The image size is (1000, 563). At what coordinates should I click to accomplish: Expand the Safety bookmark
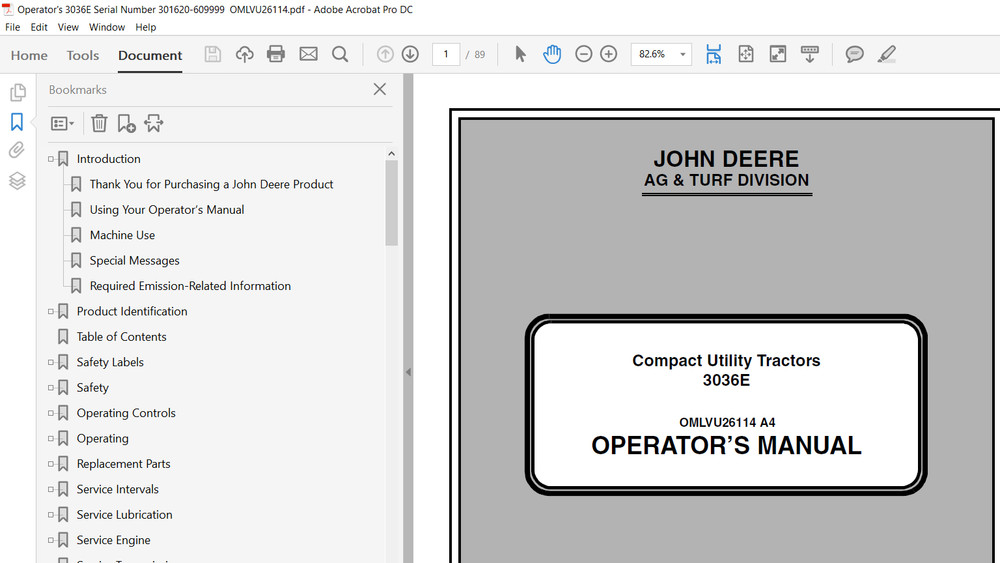pyautogui.click(x=51, y=388)
